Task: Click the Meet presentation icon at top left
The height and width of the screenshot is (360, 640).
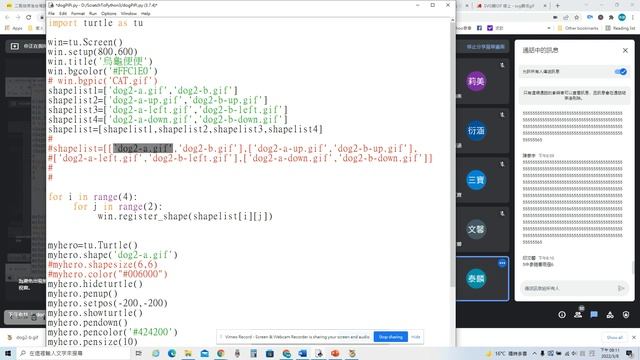Action: click(15, 46)
